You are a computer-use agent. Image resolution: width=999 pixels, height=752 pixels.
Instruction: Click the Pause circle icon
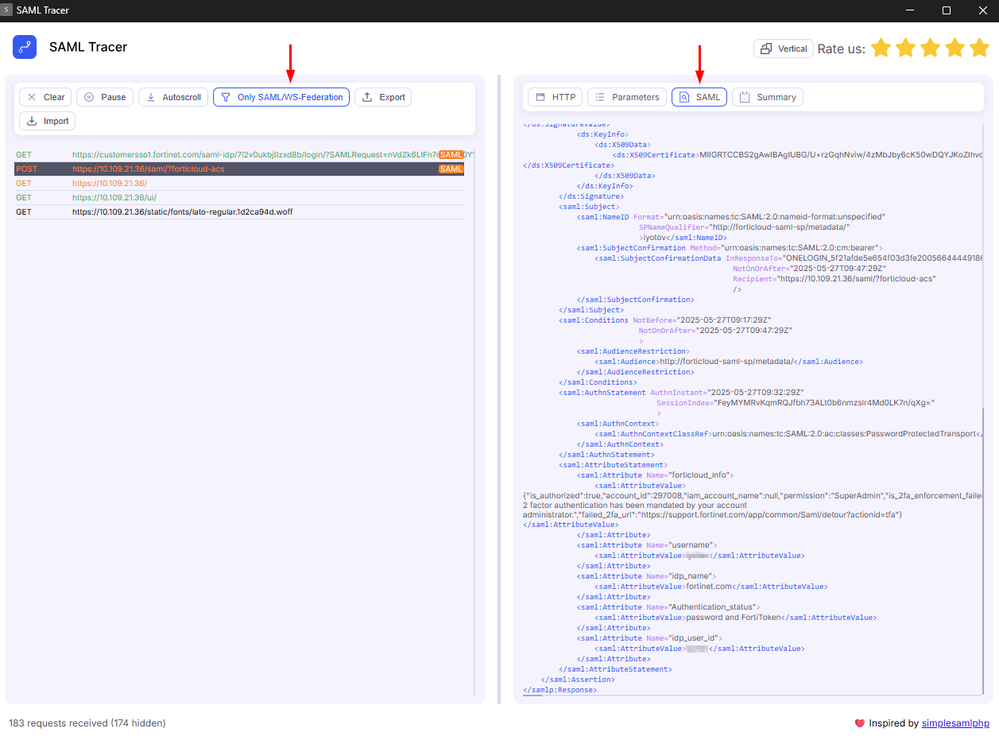pos(89,97)
